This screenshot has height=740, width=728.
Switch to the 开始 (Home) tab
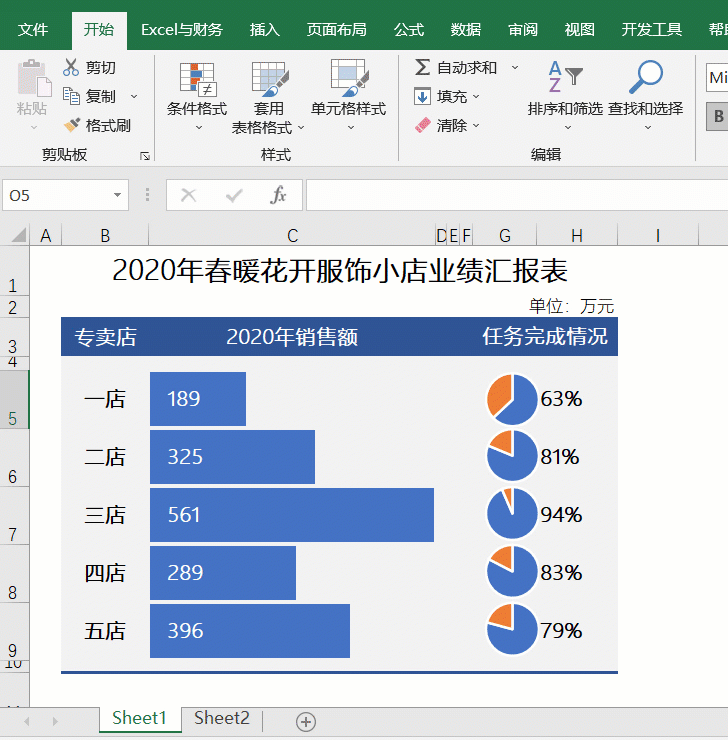click(x=99, y=30)
